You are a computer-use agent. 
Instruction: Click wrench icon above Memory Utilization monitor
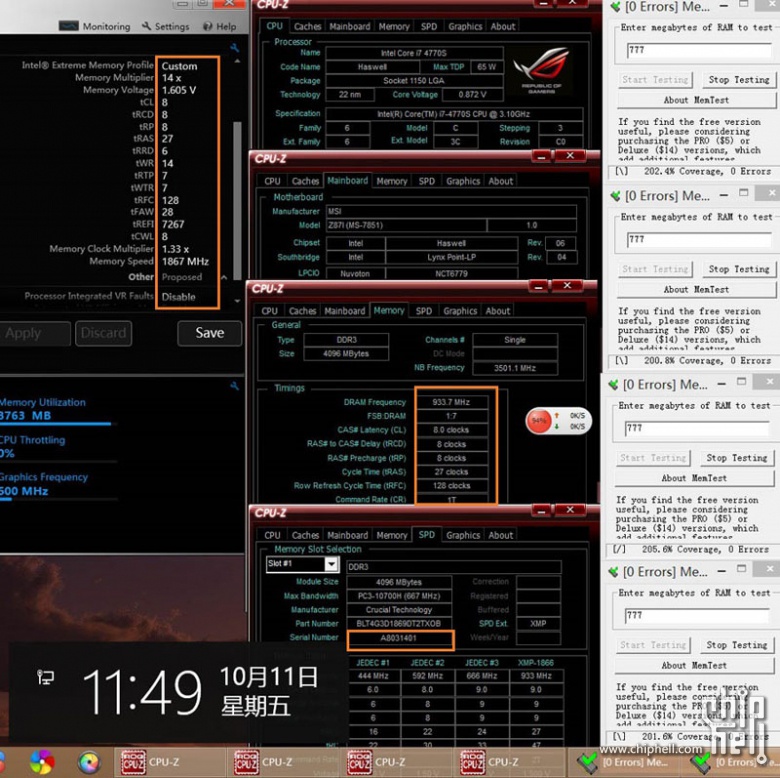click(x=234, y=386)
